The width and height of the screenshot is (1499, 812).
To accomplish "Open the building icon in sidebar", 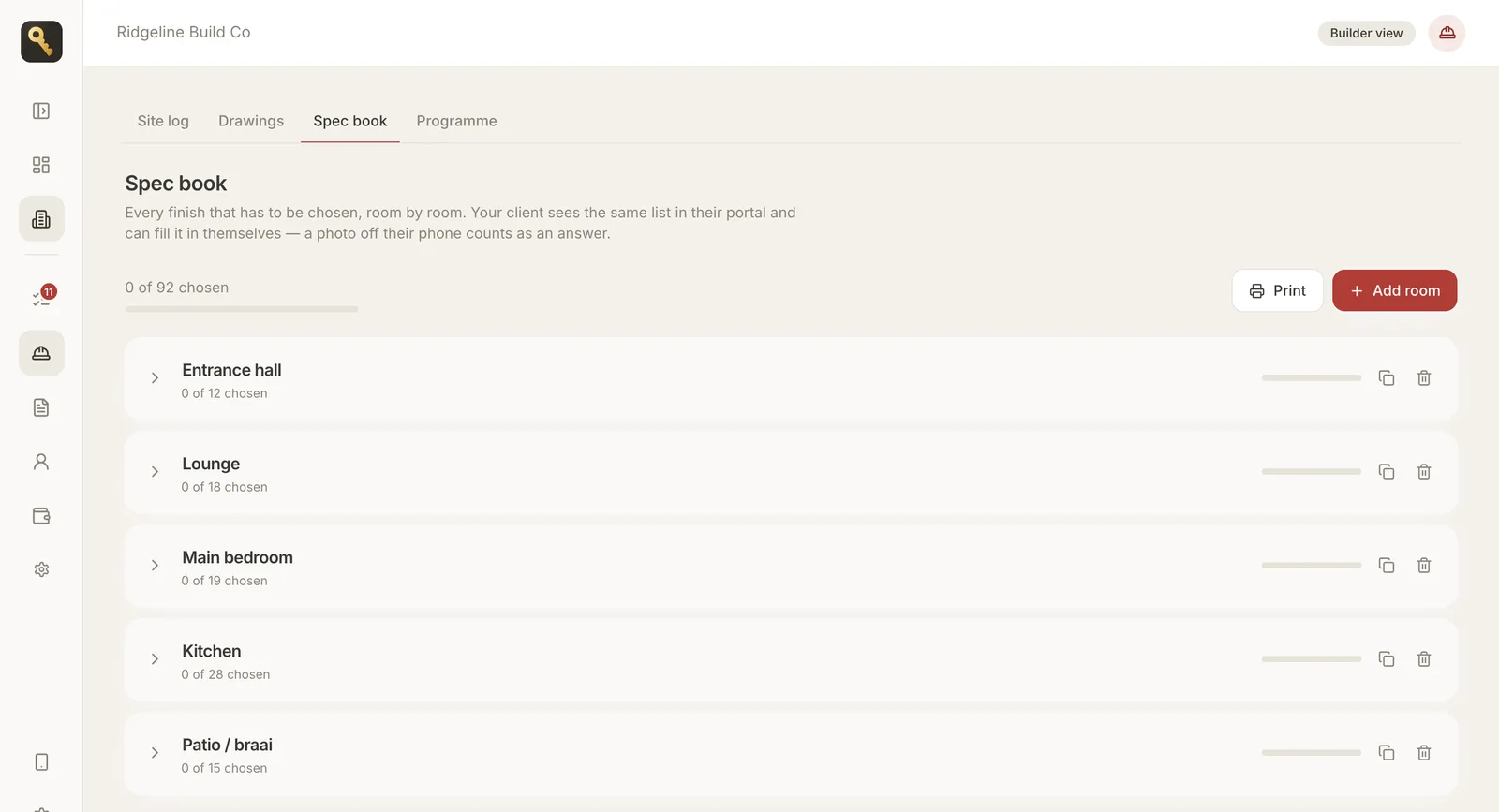I will pos(41,219).
